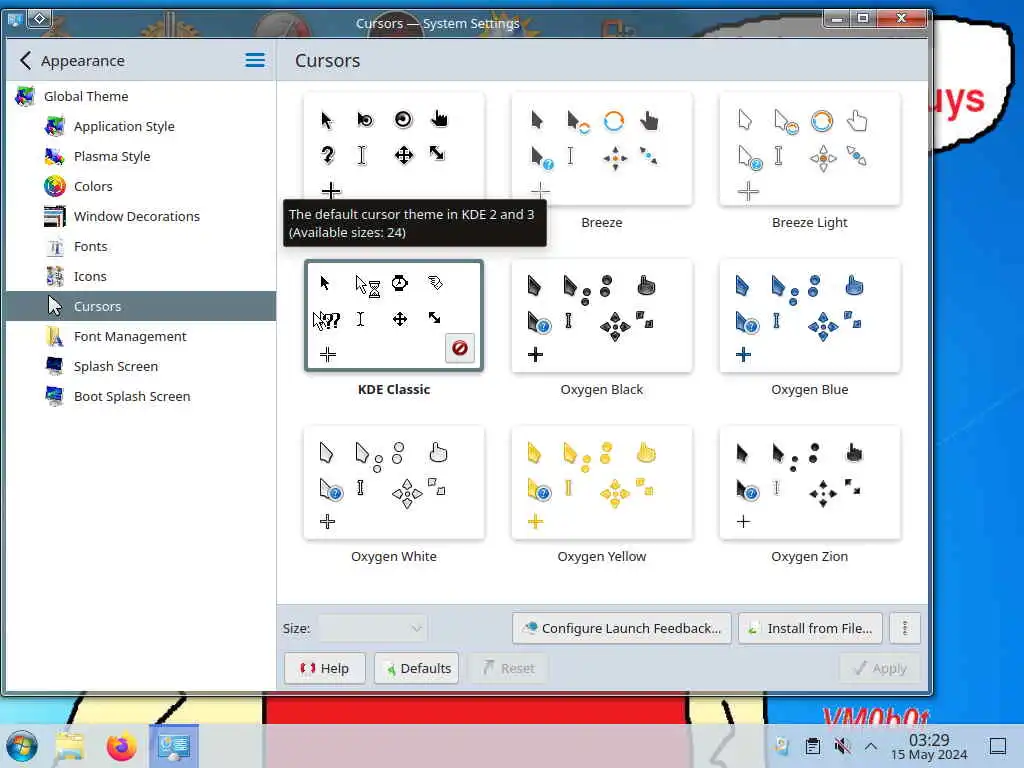Go back from Appearance with arrow
Screen dimensions: 1024x768
point(25,61)
